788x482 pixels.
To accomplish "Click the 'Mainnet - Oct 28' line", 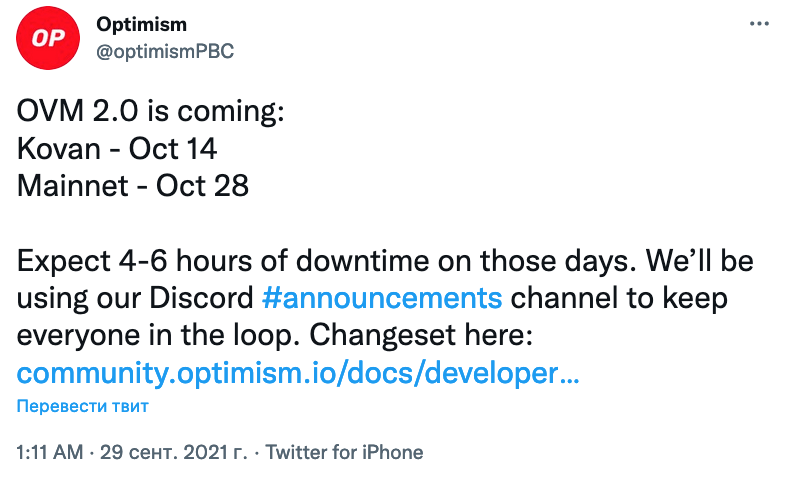I will [x=133, y=185].
